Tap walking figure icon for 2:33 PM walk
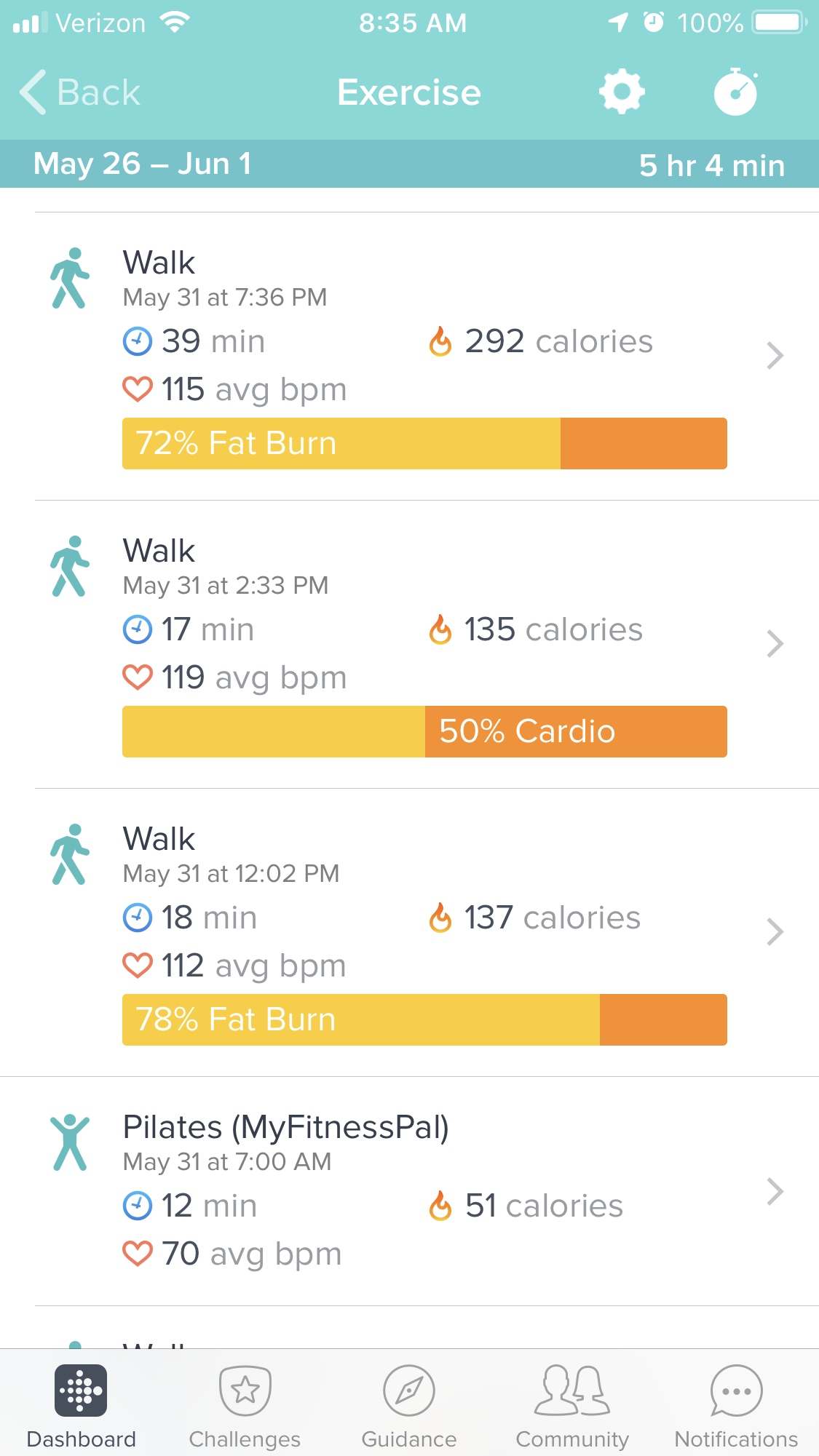This screenshot has height=1456, width=819. 70,567
